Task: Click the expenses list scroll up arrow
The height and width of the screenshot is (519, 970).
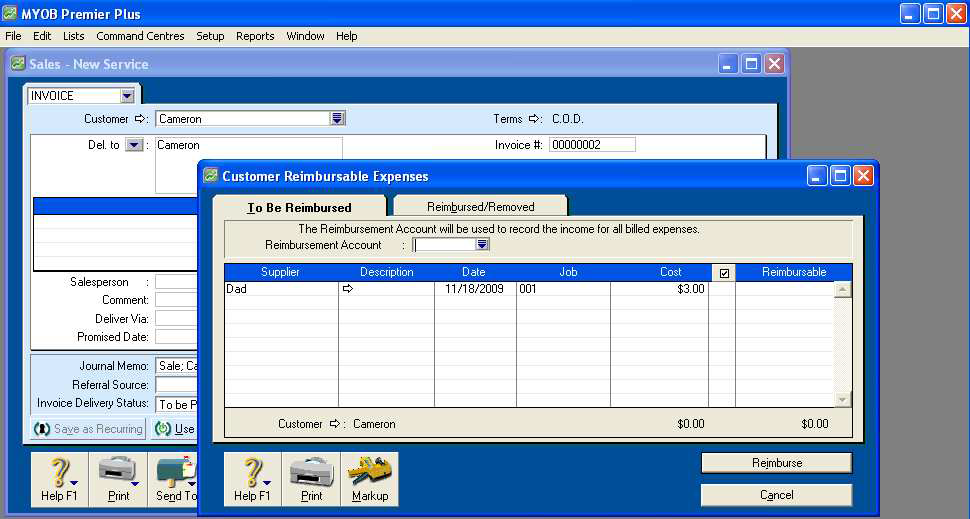Action: [843, 290]
